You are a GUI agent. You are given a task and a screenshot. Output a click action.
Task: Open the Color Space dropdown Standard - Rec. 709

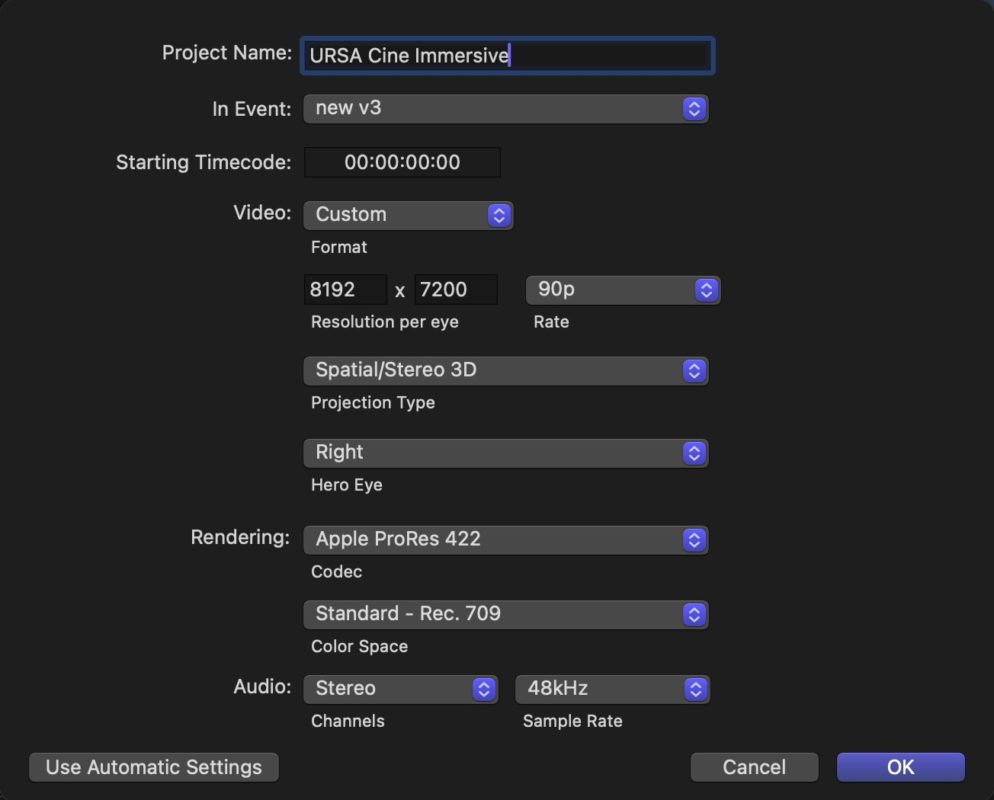(506, 614)
